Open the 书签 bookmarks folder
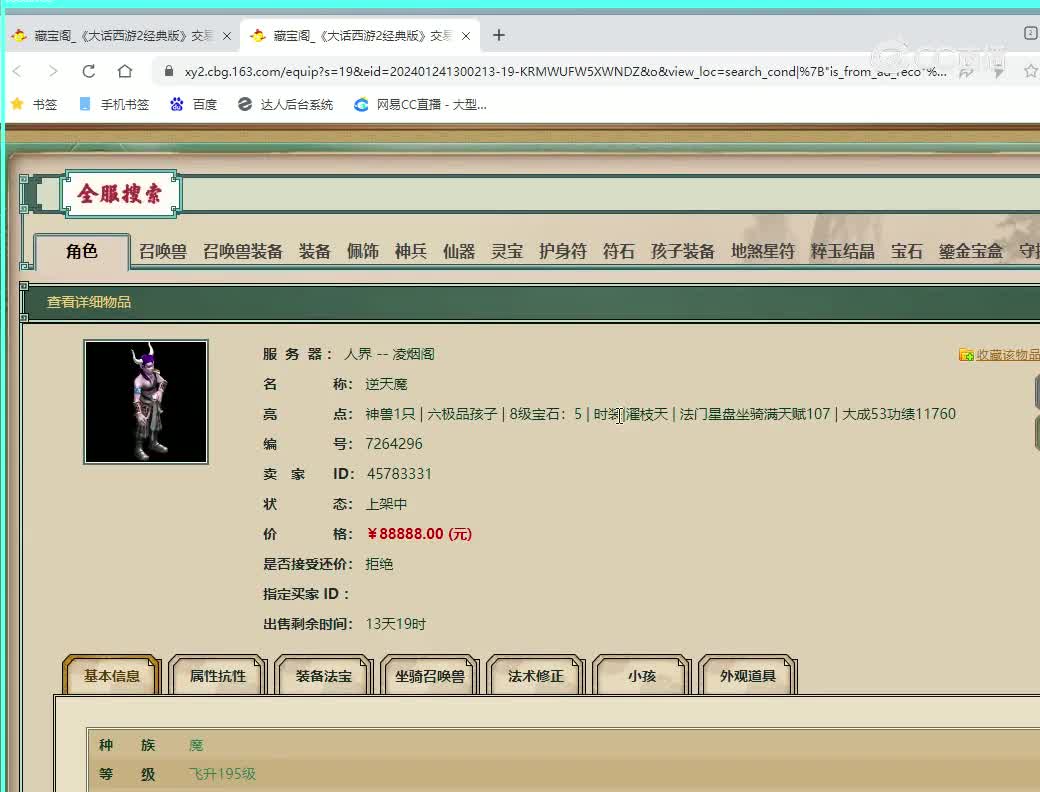This screenshot has height=792, width=1040. coord(34,104)
